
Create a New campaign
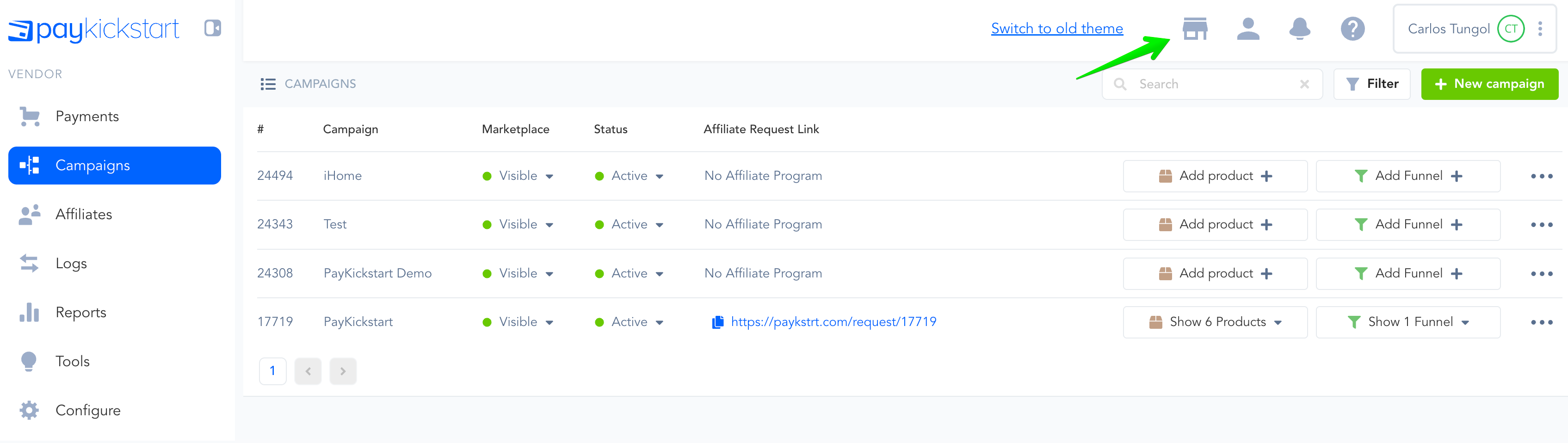1489,84
